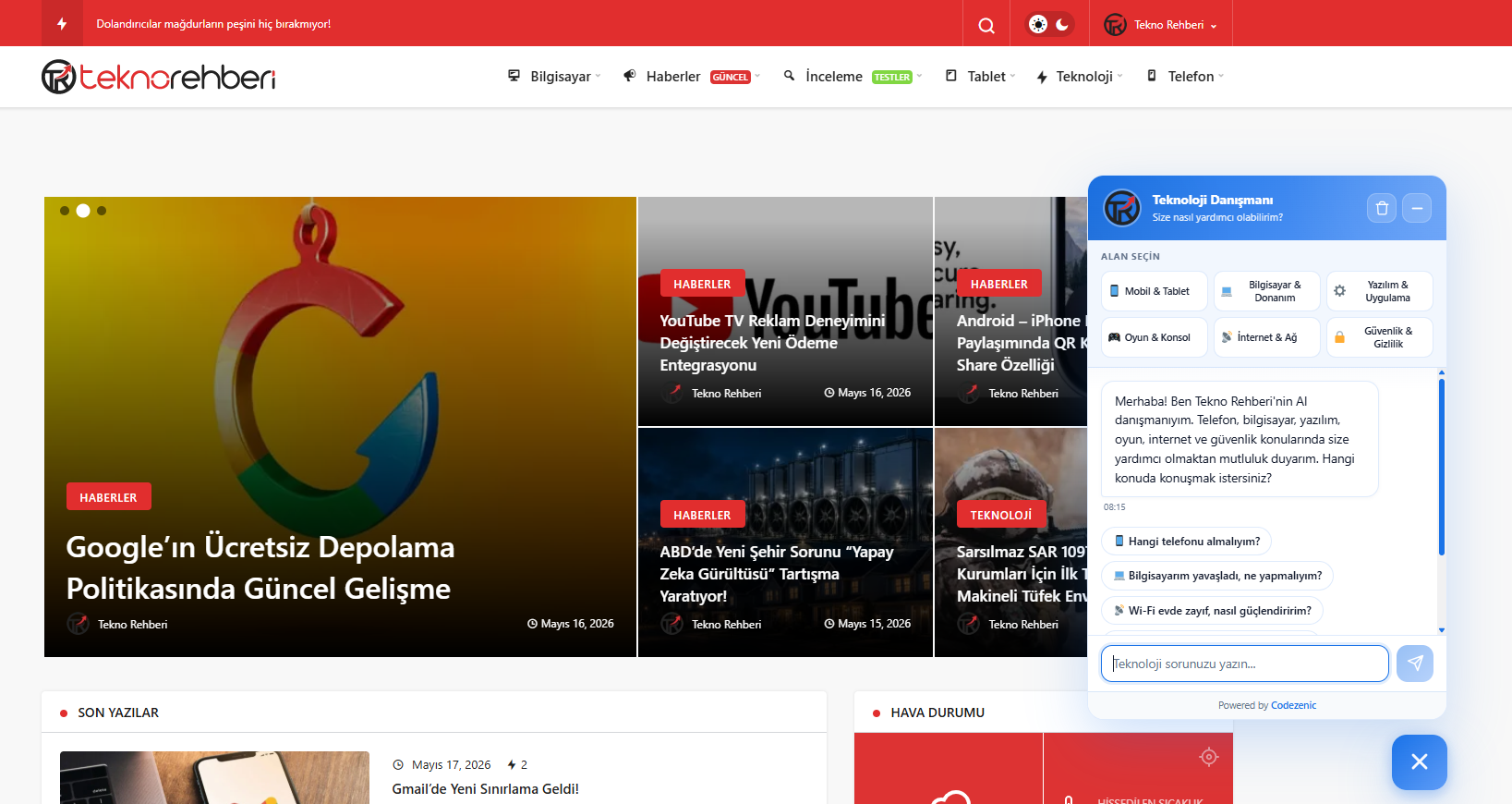Expand the Tekno Rehberi account dropdown
1512x804 pixels.
click(x=1161, y=25)
